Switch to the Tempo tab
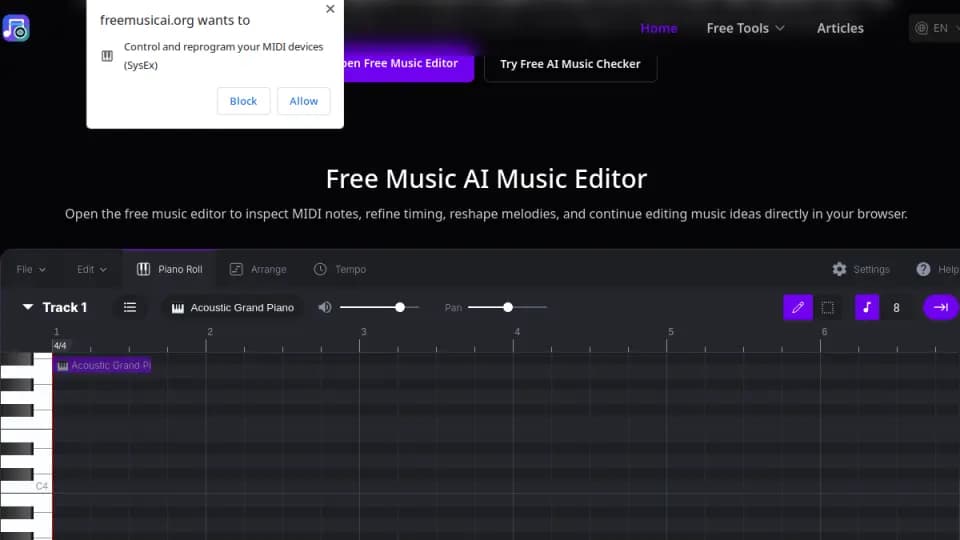Screen dimensions: 960x540 [x=340, y=269]
